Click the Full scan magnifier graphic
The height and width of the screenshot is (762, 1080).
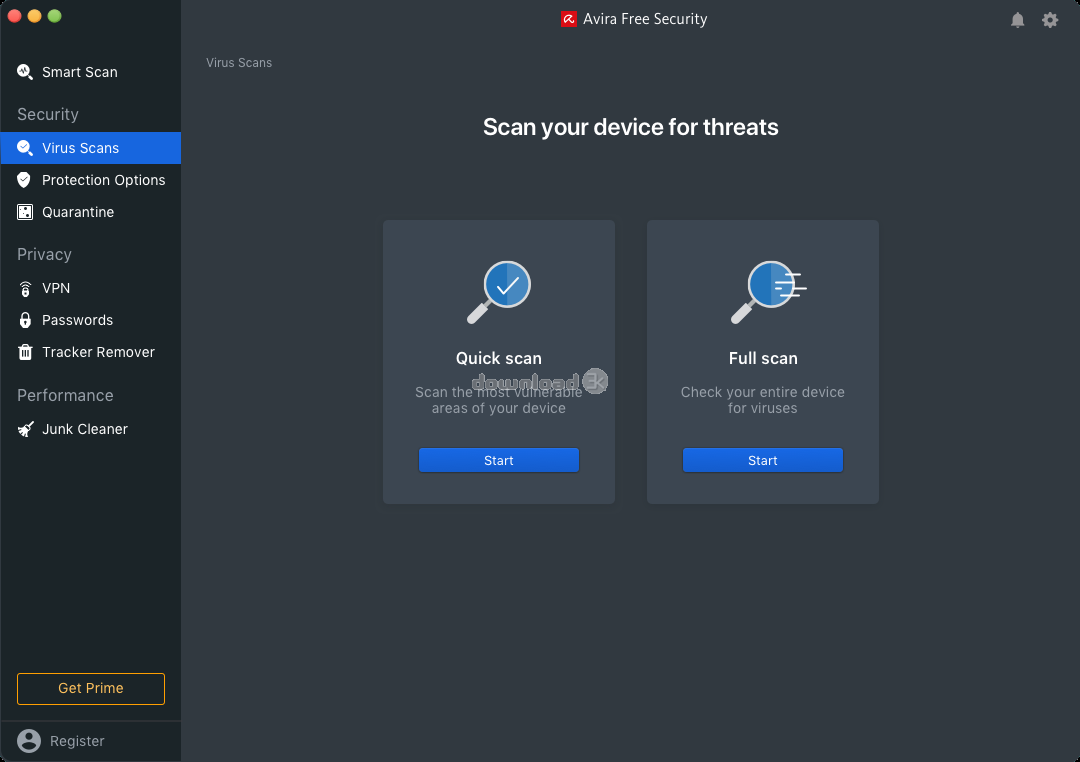(x=766, y=292)
